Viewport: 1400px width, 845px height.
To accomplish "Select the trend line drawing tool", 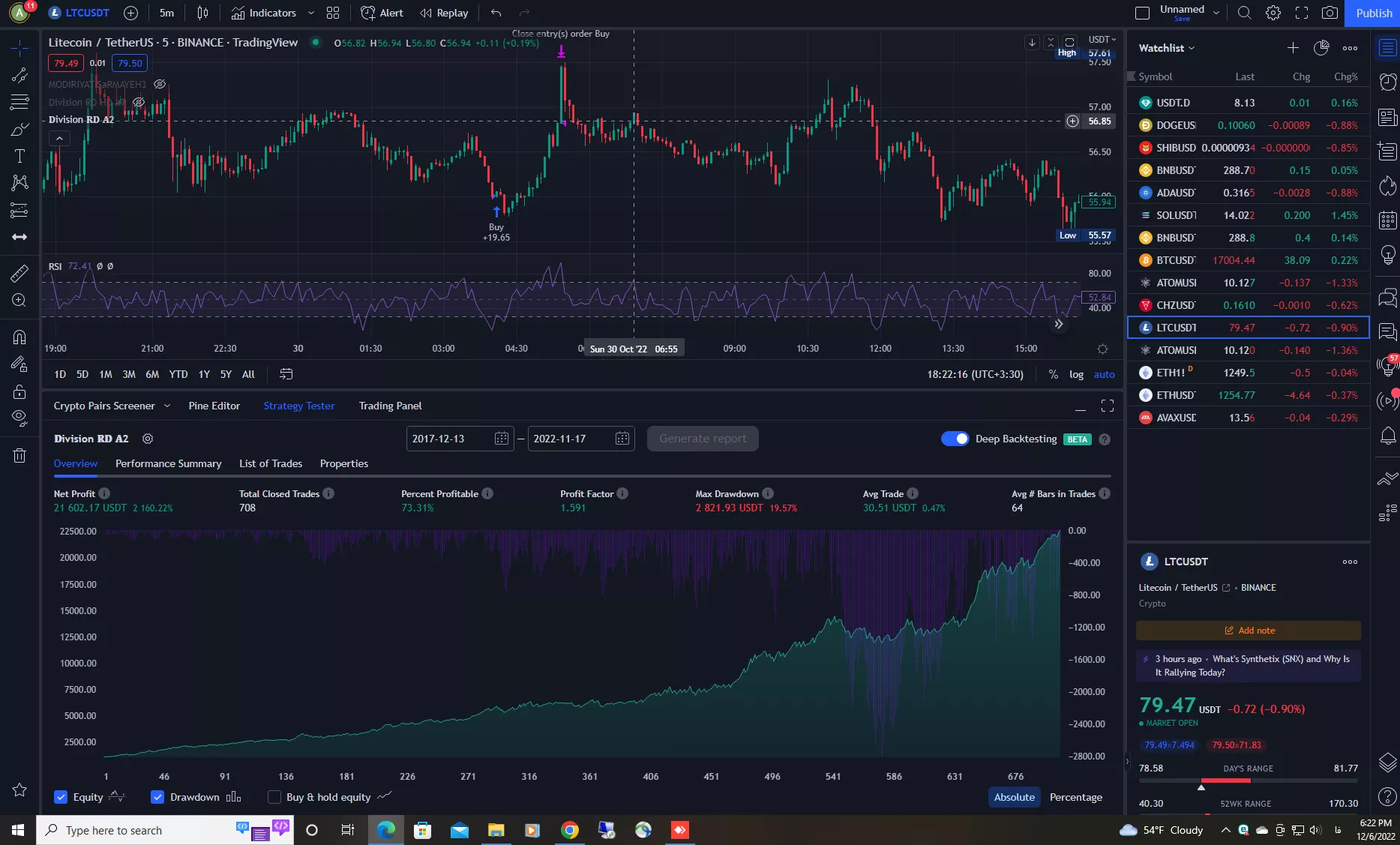I will pos(19,75).
